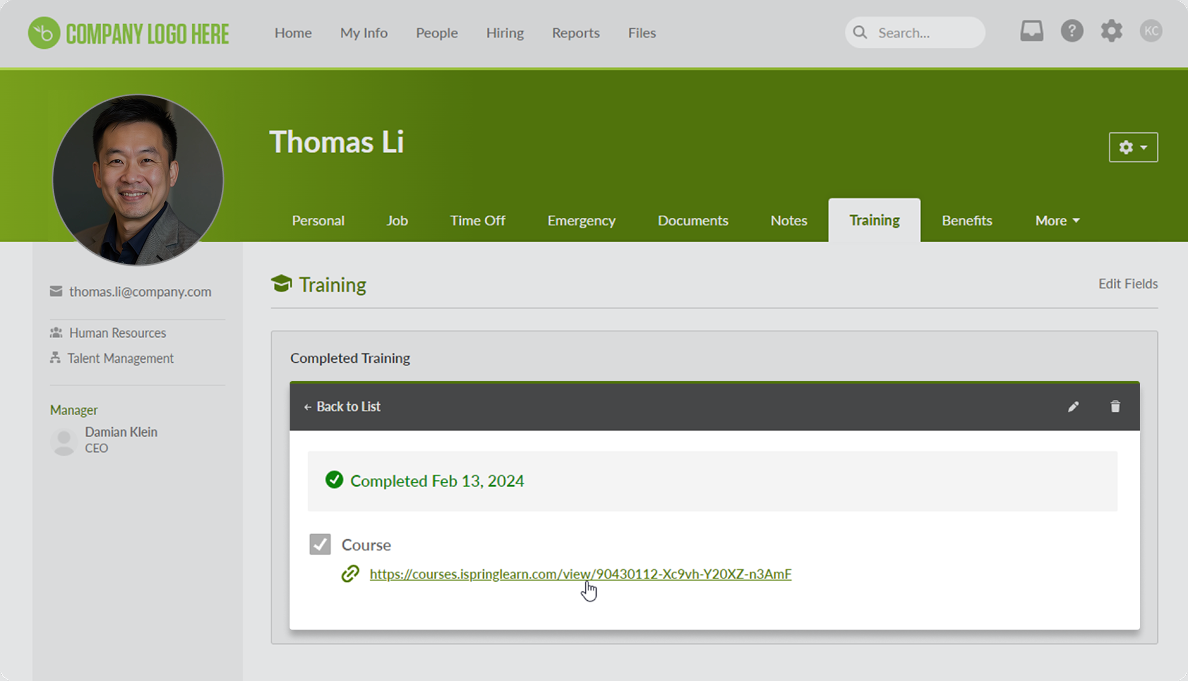This screenshot has height=681, width=1188.
Task: Open the ispringlearn course URL link
Action: click(x=580, y=574)
